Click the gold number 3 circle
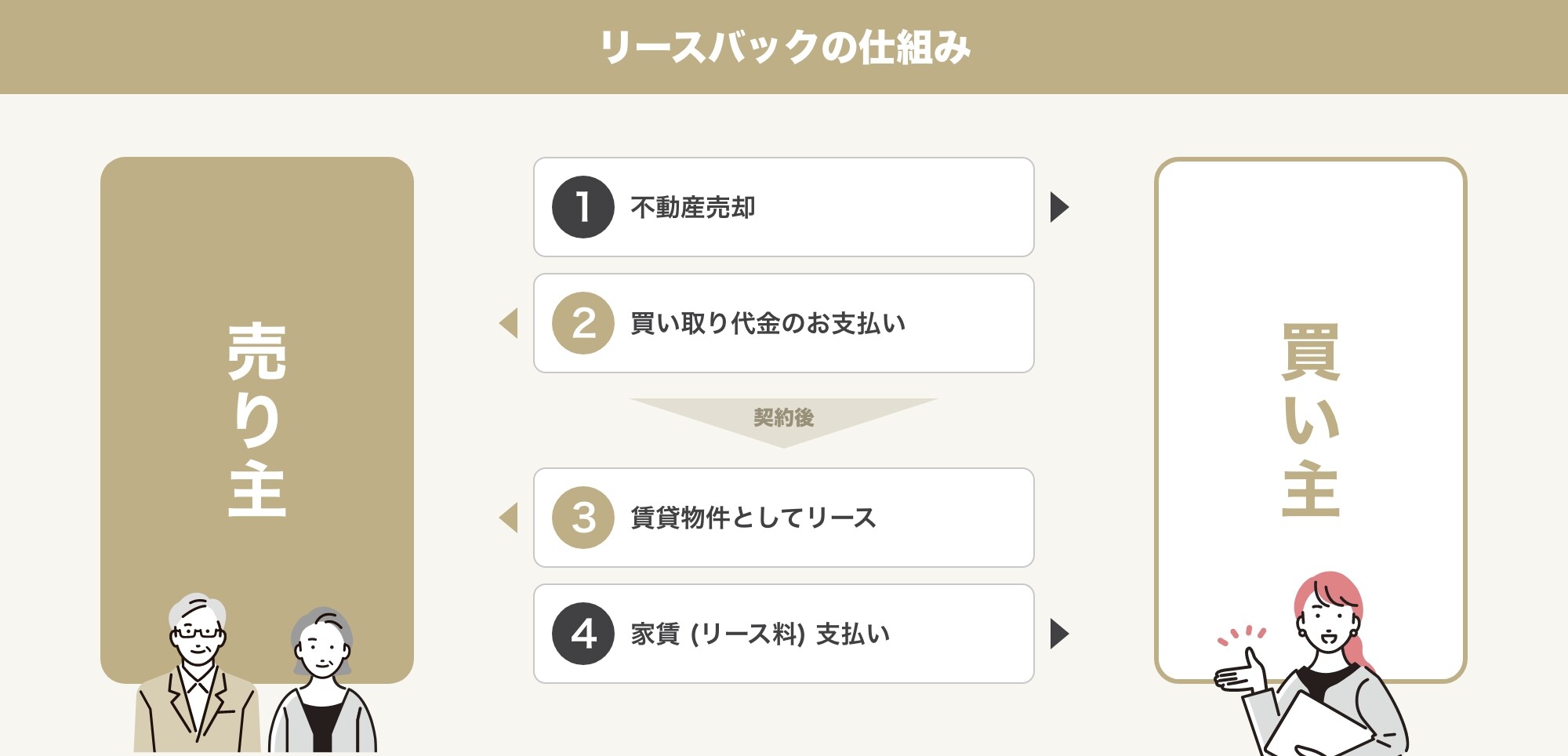The height and width of the screenshot is (756, 1568). point(583,518)
